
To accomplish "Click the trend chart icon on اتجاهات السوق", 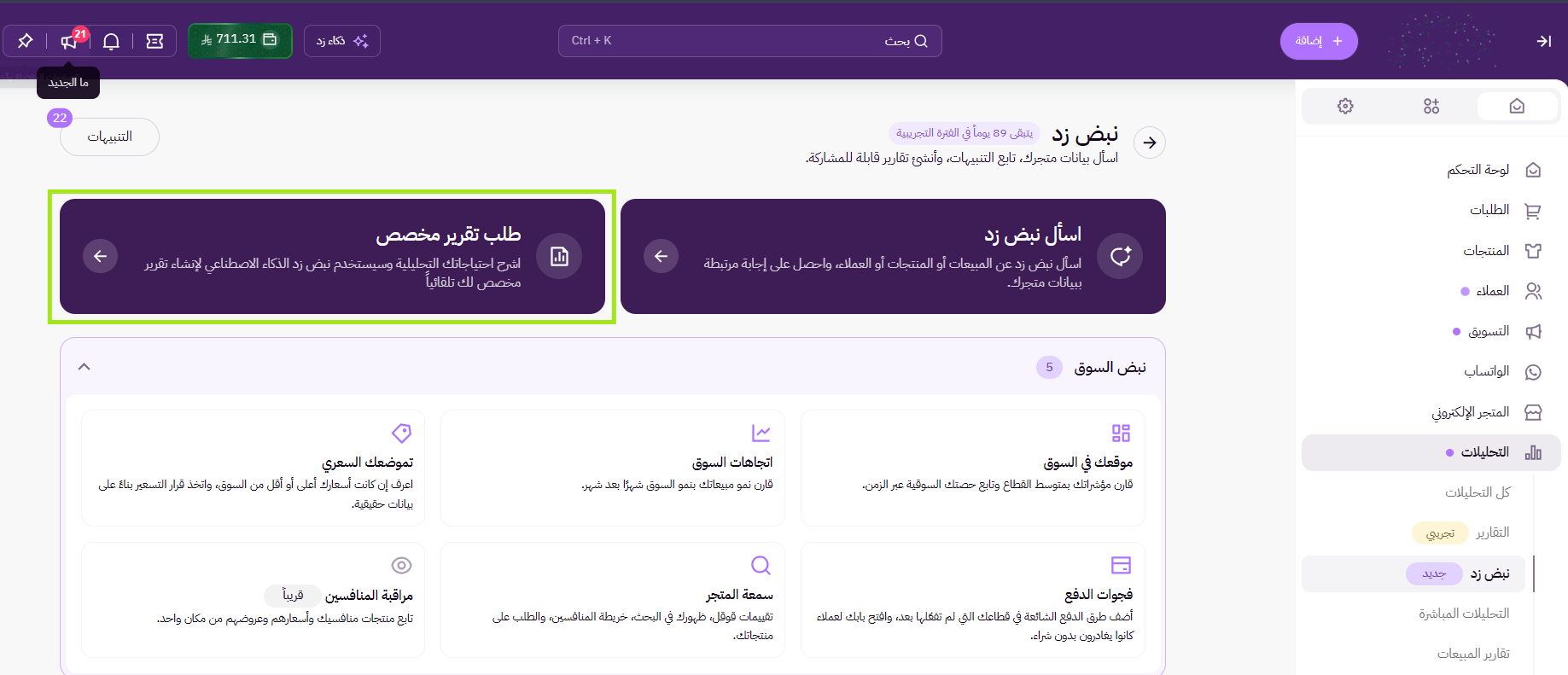I will [x=761, y=434].
